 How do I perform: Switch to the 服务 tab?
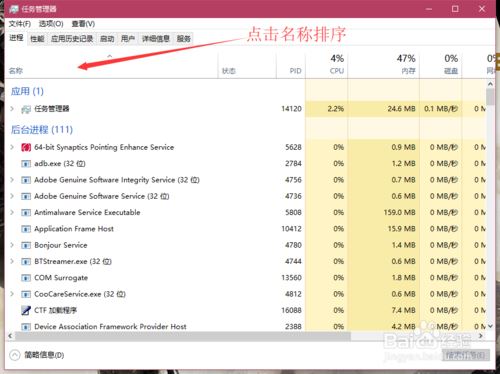[x=184, y=39]
